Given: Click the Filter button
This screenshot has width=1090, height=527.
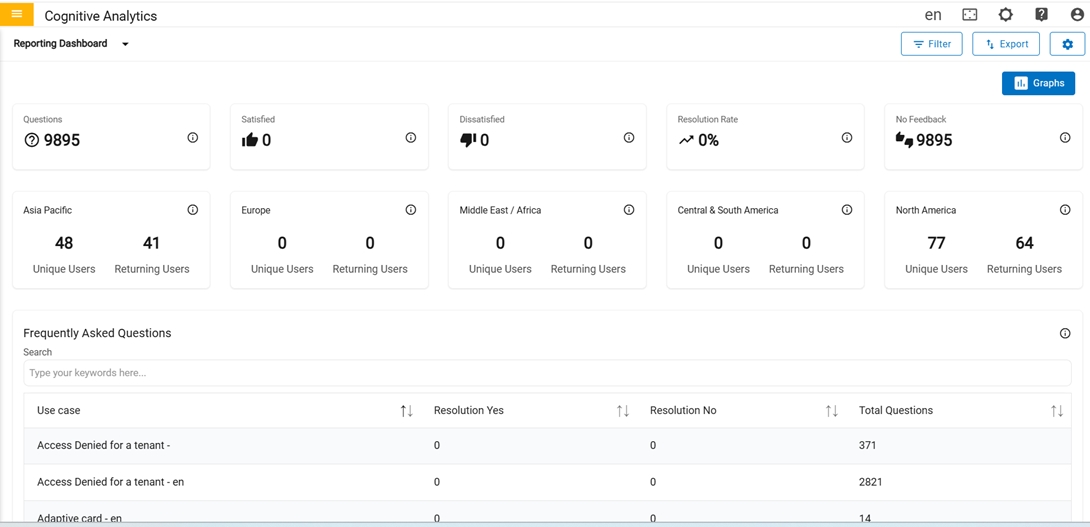Looking at the screenshot, I should click(931, 44).
